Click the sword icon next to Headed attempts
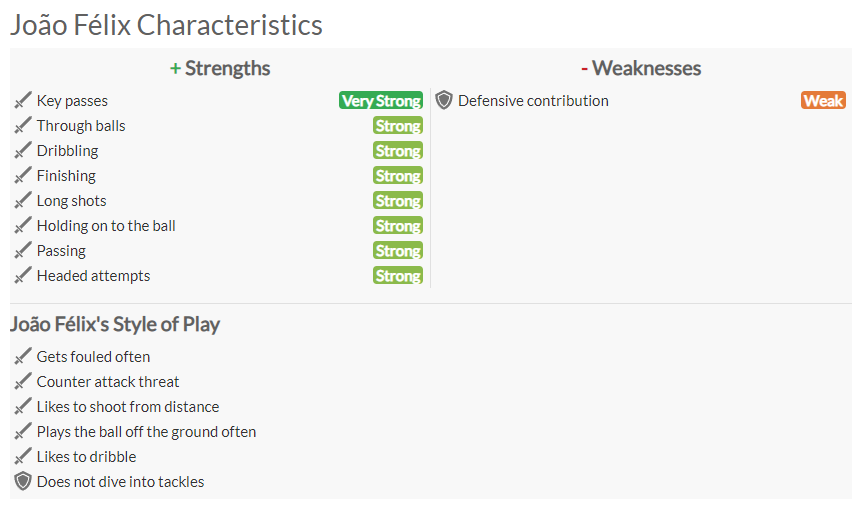861x517 pixels. (x=23, y=276)
